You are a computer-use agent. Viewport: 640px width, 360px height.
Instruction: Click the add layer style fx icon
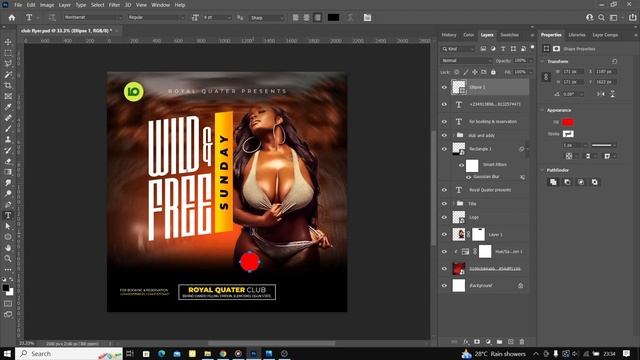coord(466,342)
